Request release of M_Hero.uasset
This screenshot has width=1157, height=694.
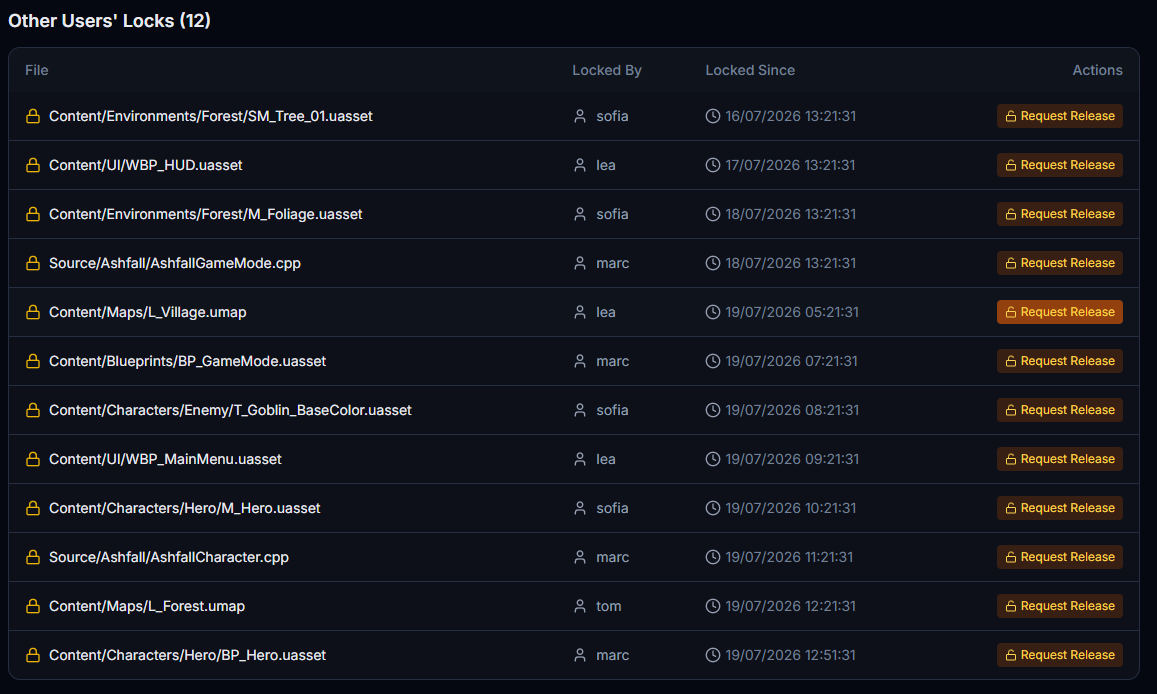click(x=1060, y=508)
